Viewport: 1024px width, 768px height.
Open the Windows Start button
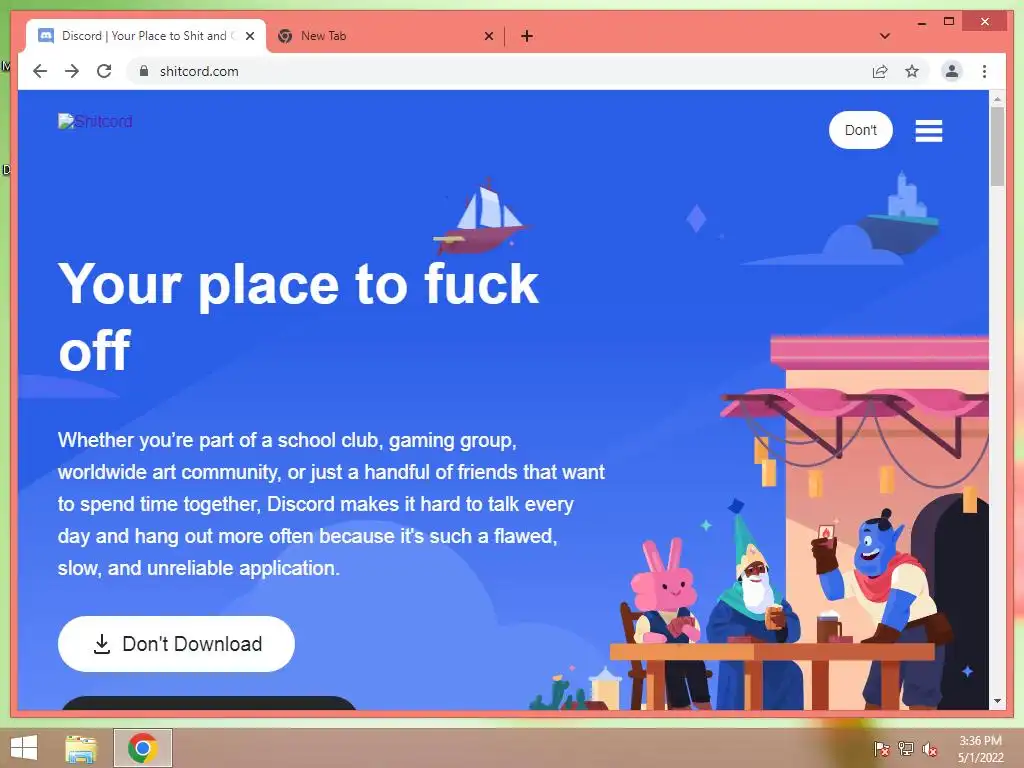click(x=24, y=748)
